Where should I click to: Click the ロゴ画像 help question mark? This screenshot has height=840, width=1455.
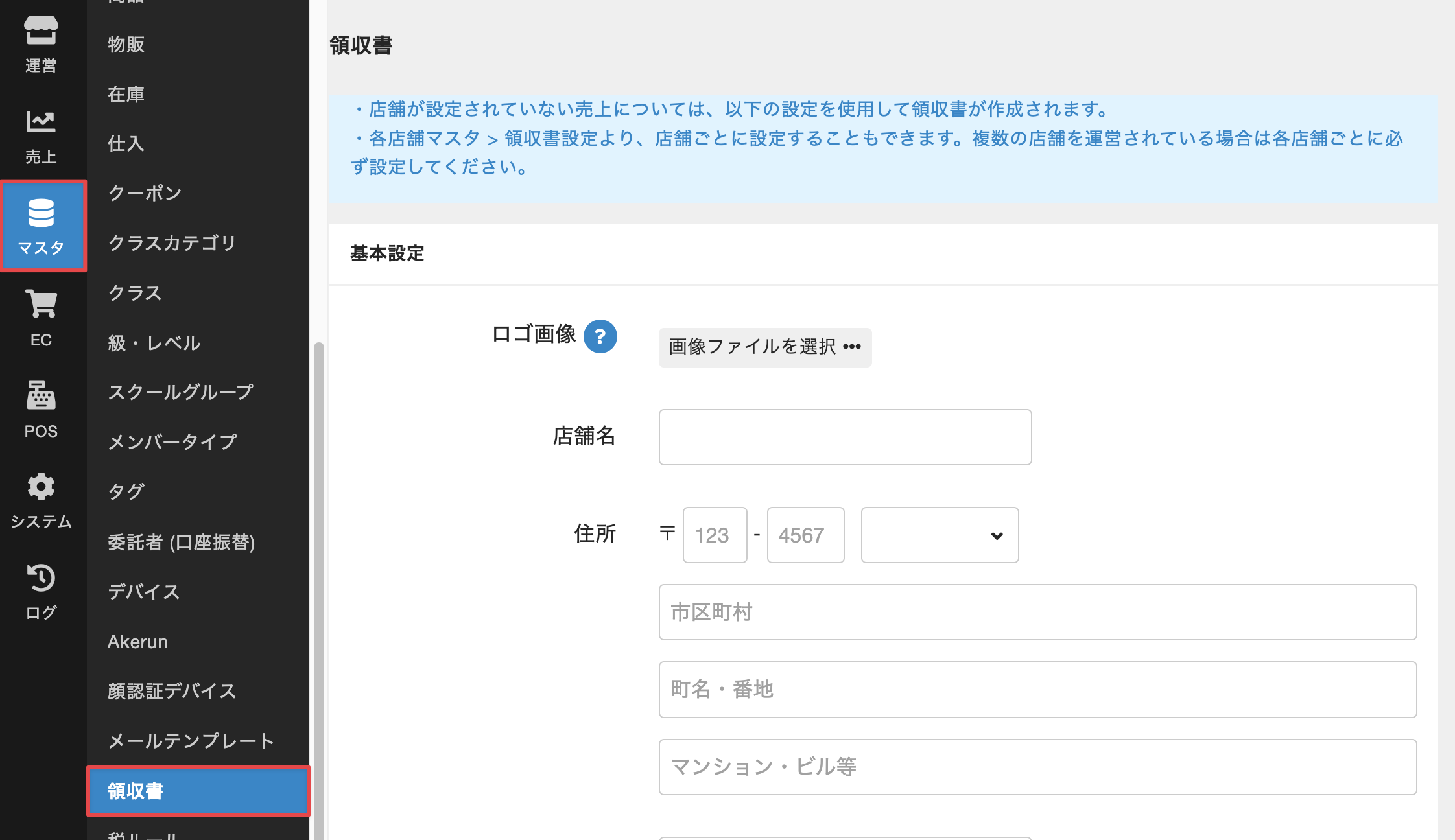[600, 336]
